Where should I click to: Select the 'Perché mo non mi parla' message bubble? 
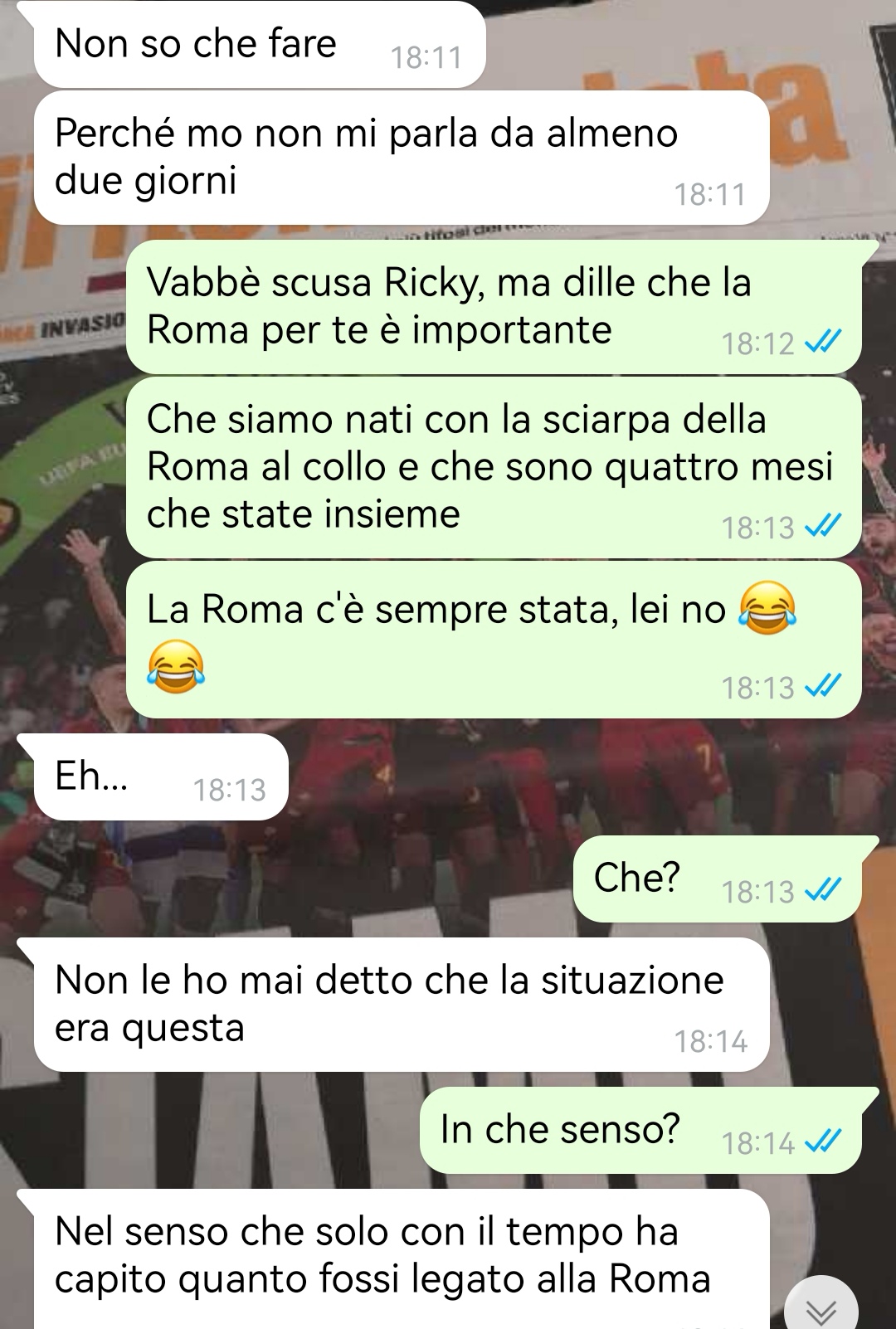pyautogui.click(x=402, y=158)
